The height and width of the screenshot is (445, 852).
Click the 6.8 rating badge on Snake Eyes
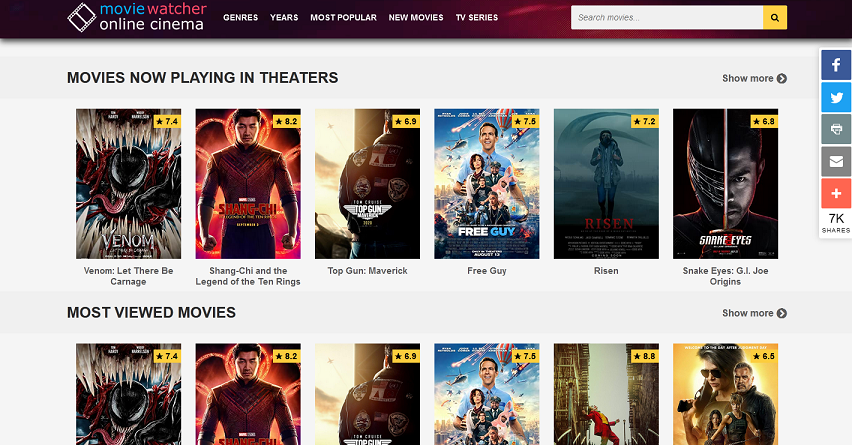pos(764,121)
